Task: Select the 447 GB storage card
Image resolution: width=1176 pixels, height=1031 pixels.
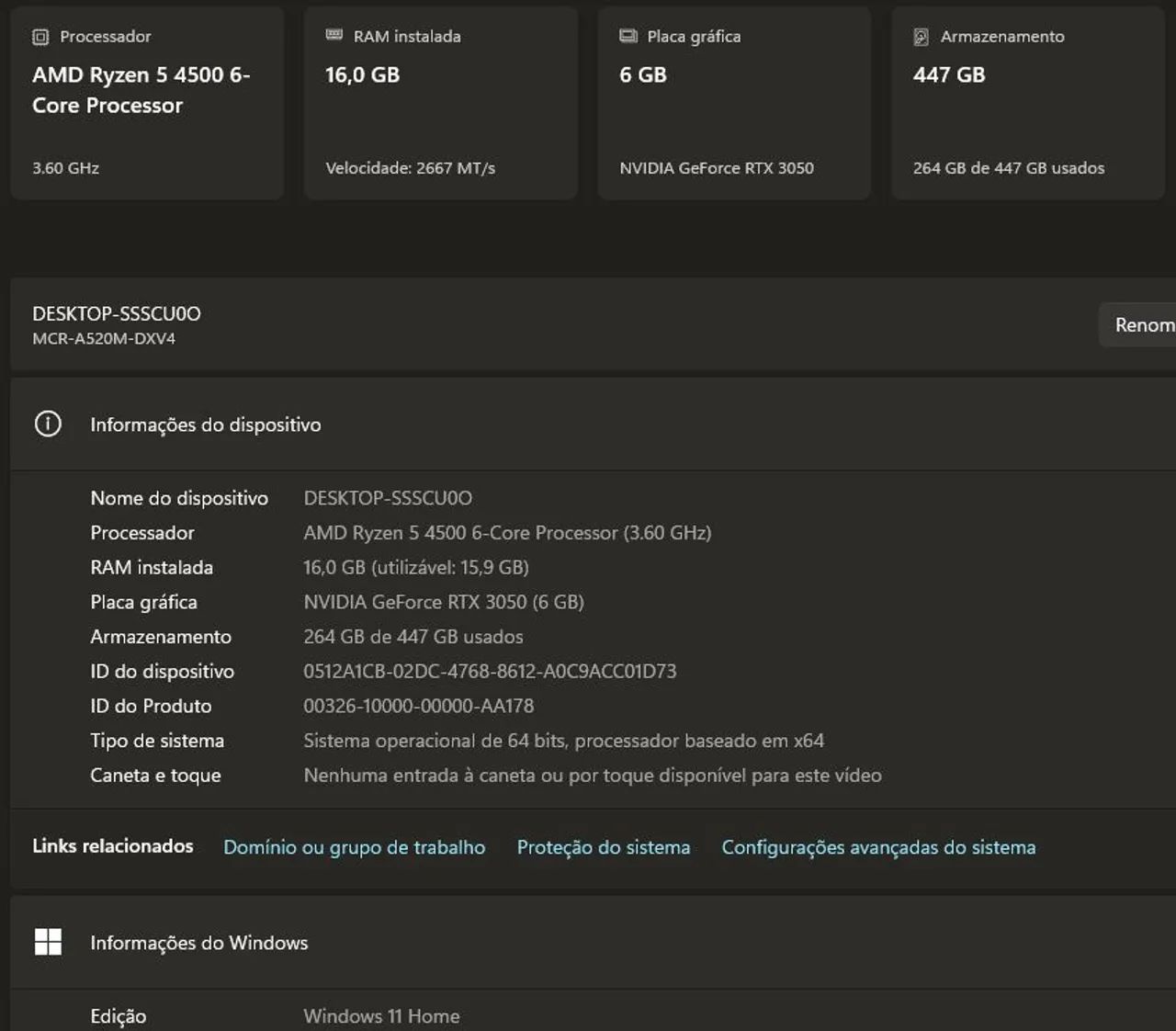Action: [1028, 102]
